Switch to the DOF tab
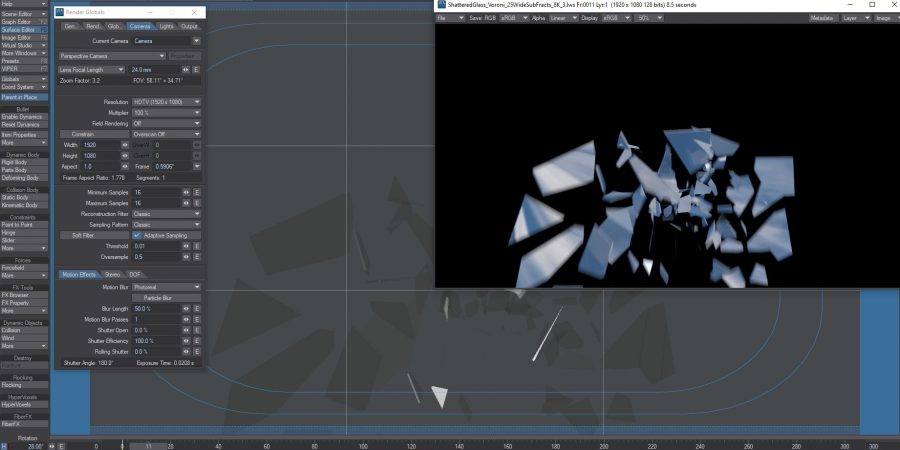Image resolution: width=900 pixels, height=450 pixels. click(x=135, y=274)
